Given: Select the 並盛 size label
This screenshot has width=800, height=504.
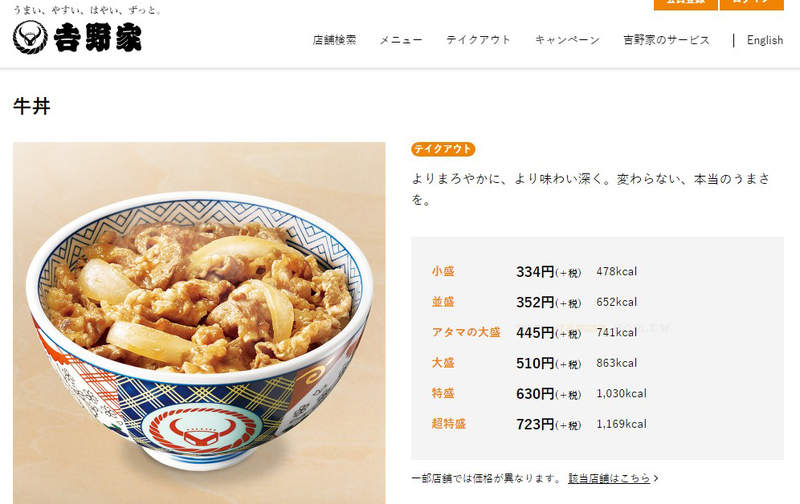Looking at the screenshot, I should click(x=443, y=302).
